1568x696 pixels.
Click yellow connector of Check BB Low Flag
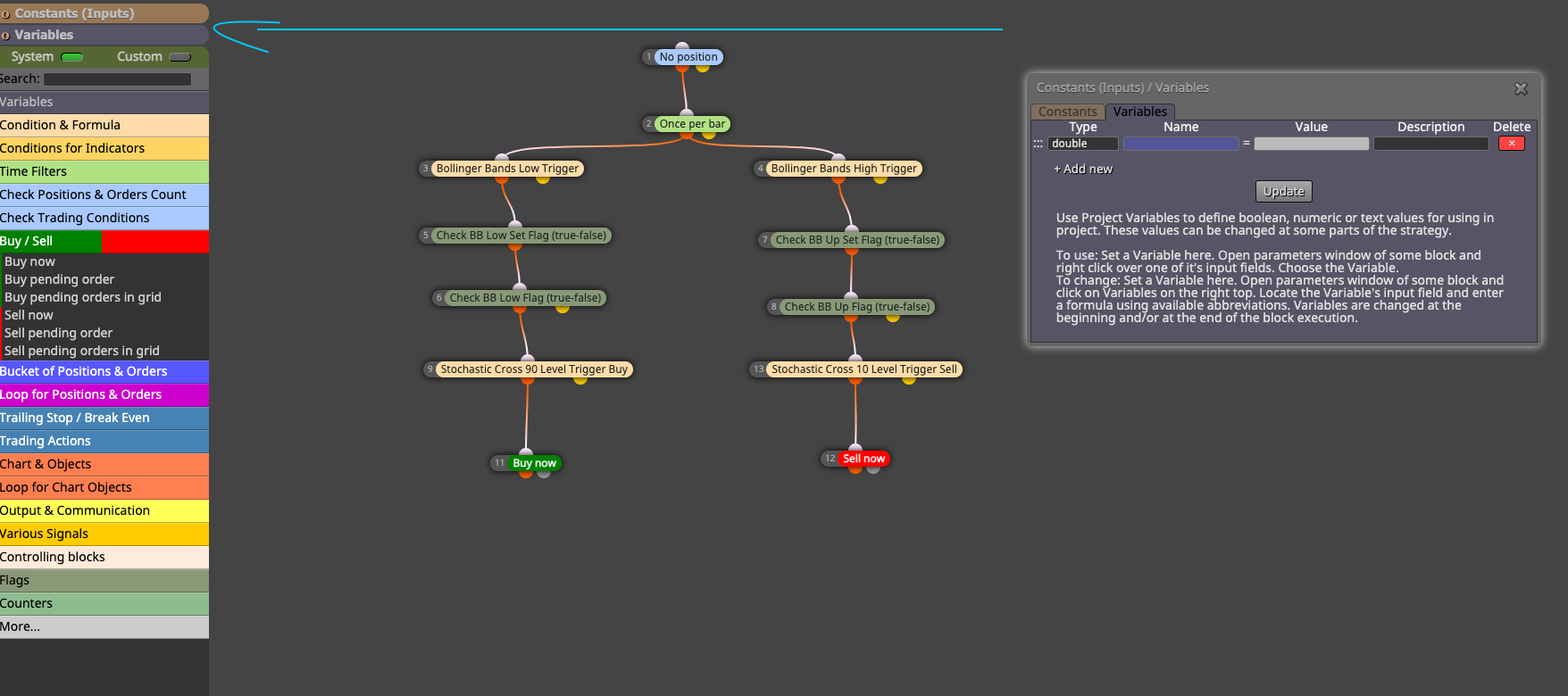[x=563, y=308]
